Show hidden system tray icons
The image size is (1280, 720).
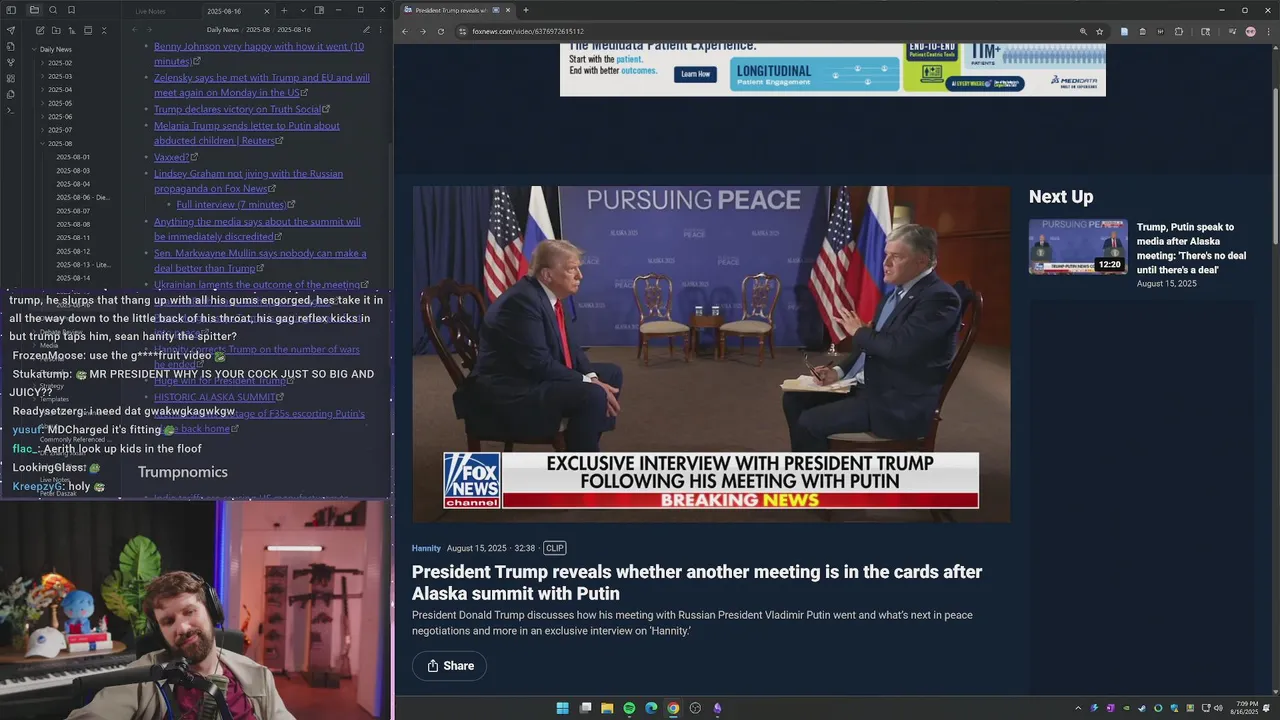pyautogui.click(x=1078, y=708)
